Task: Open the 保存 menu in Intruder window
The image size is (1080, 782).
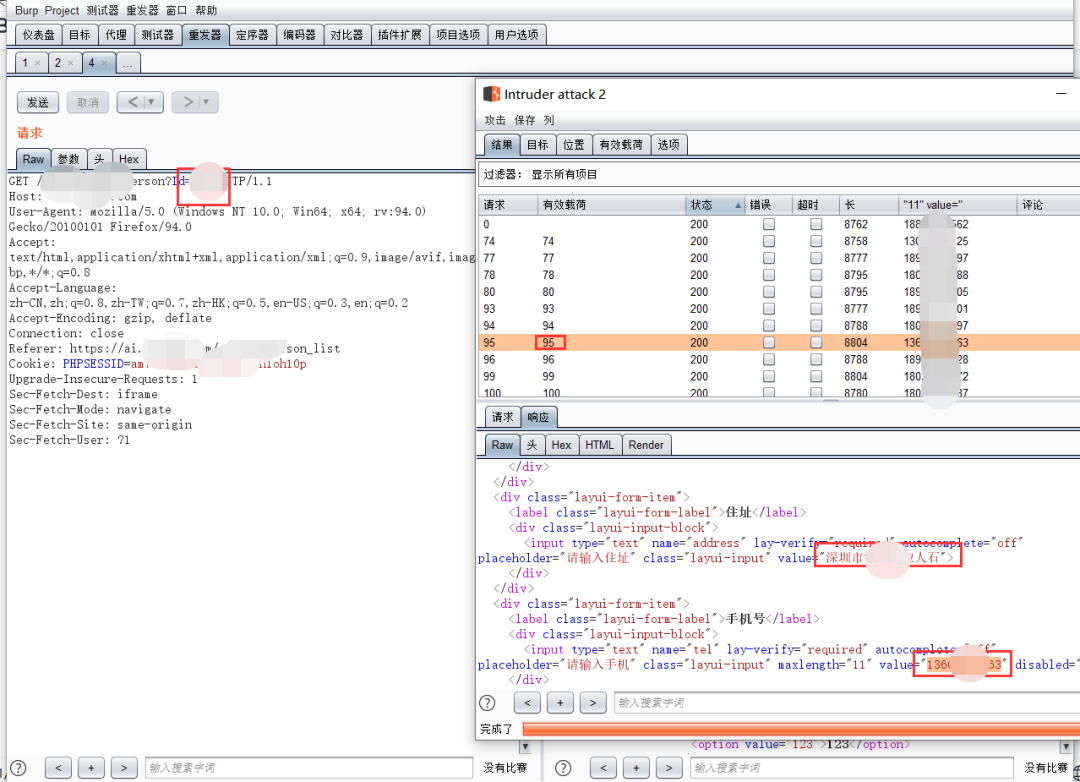Action: point(525,120)
